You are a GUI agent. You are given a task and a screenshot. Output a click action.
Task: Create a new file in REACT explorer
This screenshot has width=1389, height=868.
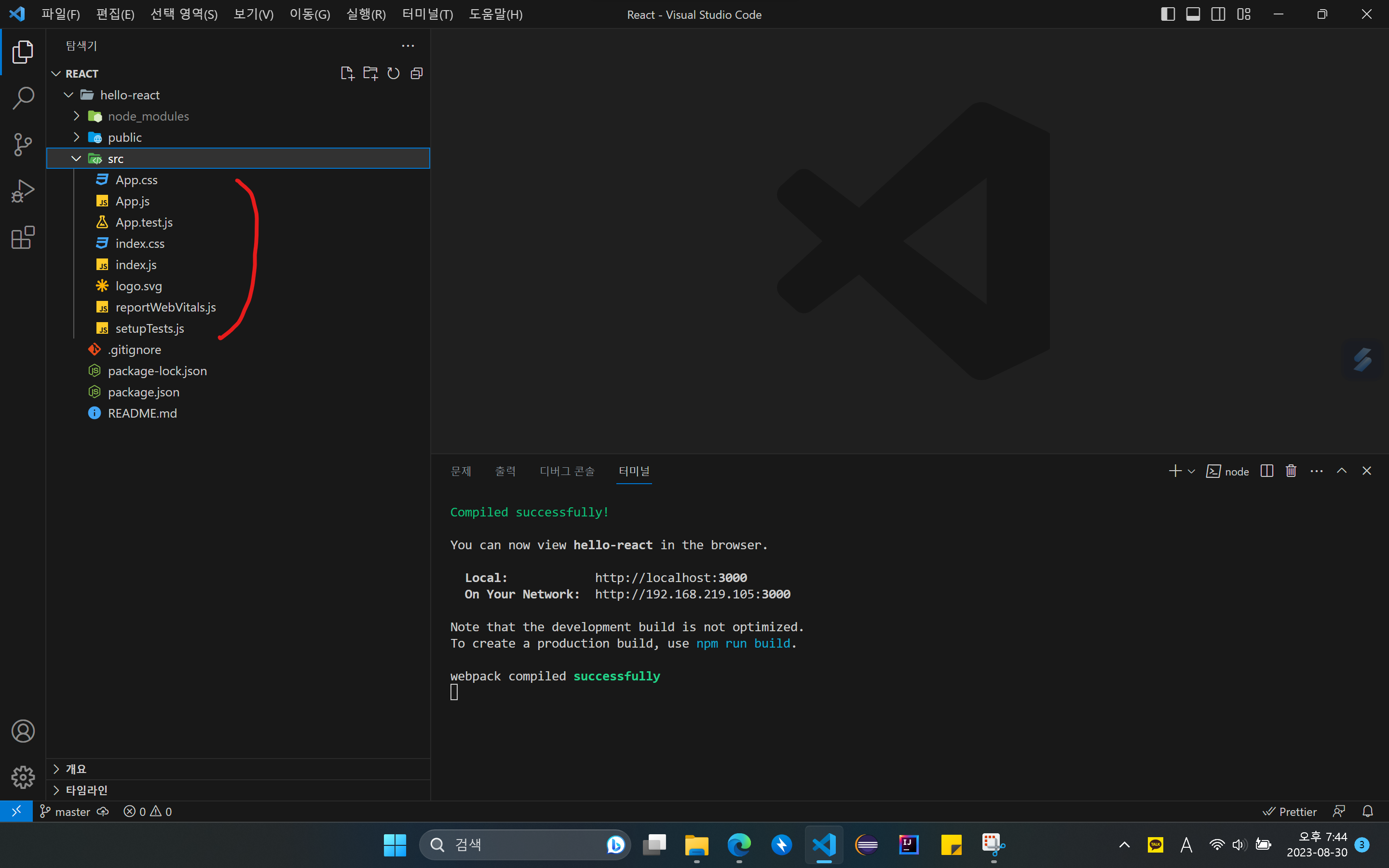pos(347,73)
